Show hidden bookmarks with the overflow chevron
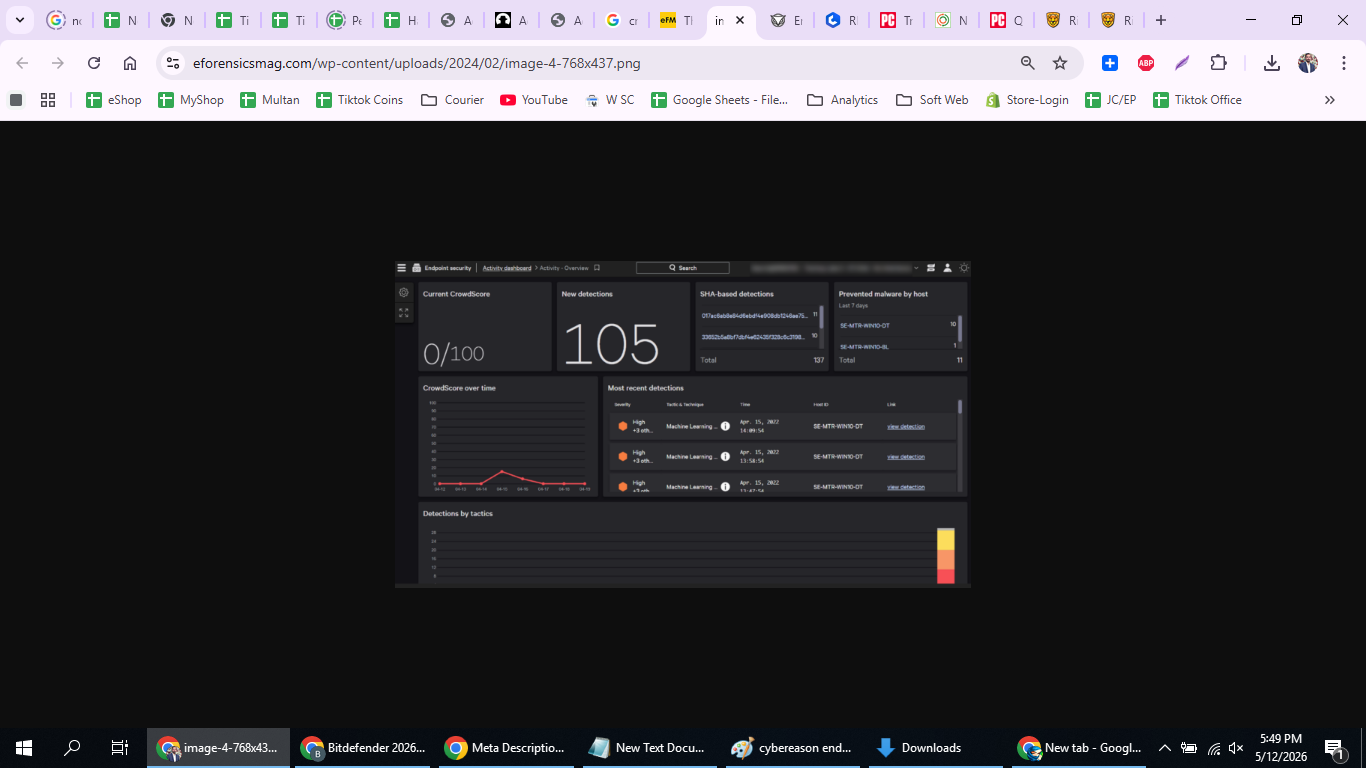The width and height of the screenshot is (1366, 768). coord(1330,100)
